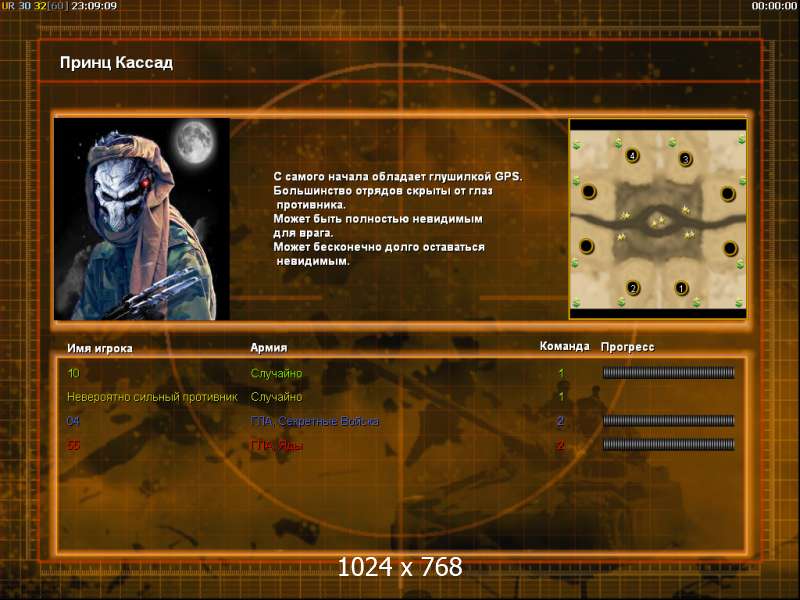Select the player name '10'

point(73,373)
